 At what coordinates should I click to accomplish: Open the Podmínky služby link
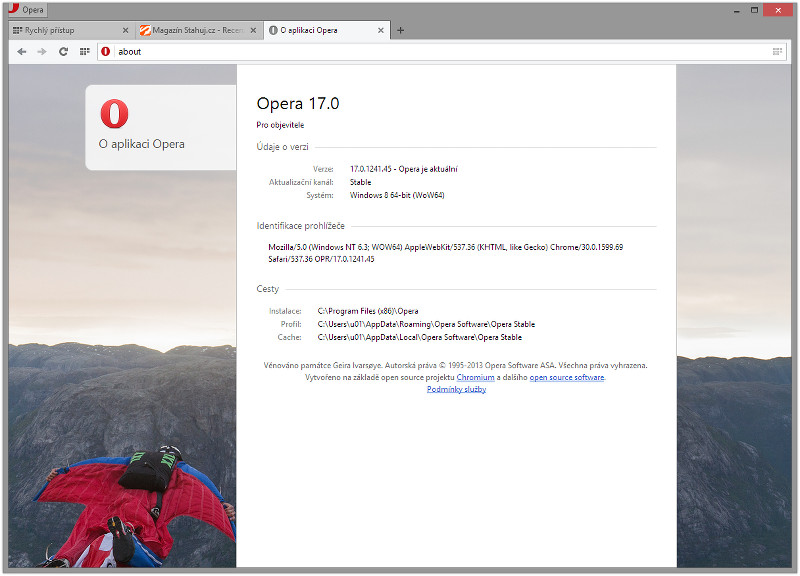click(x=456, y=389)
